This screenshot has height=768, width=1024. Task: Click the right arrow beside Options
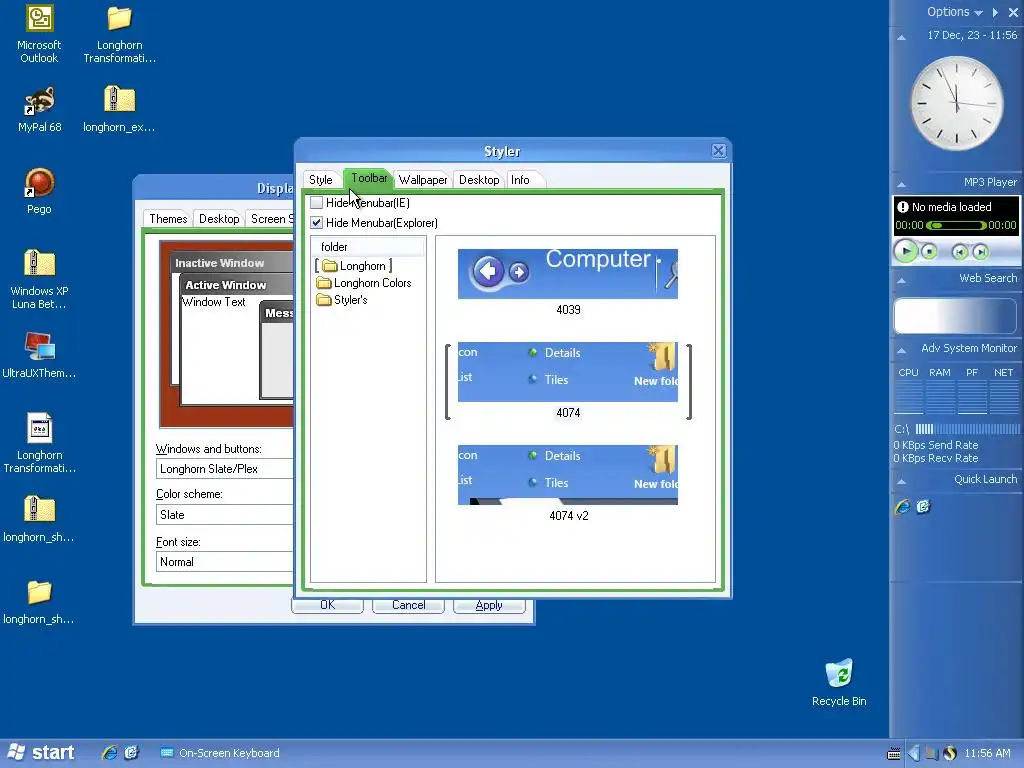tap(995, 12)
